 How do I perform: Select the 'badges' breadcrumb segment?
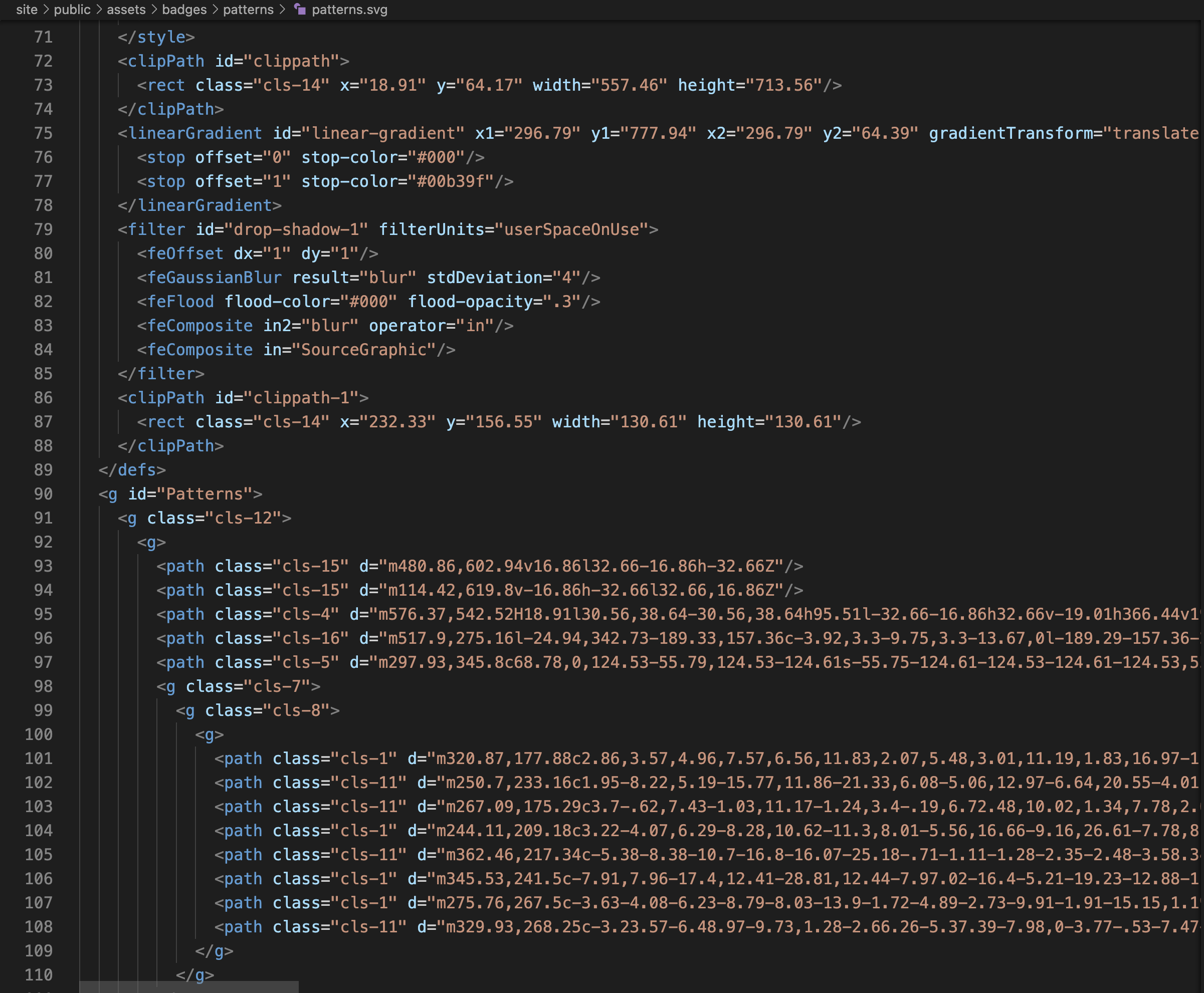tap(184, 10)
